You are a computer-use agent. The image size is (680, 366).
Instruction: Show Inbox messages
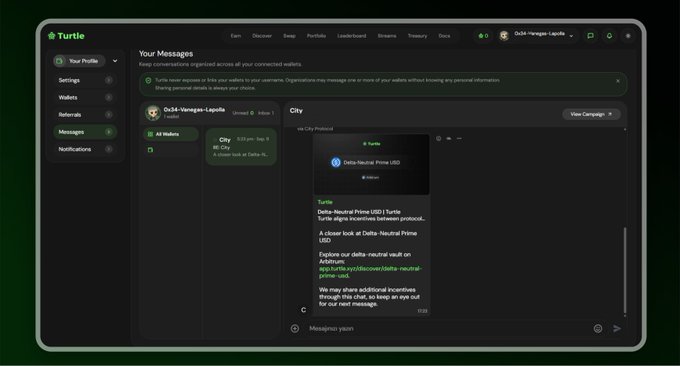[266, 113]
